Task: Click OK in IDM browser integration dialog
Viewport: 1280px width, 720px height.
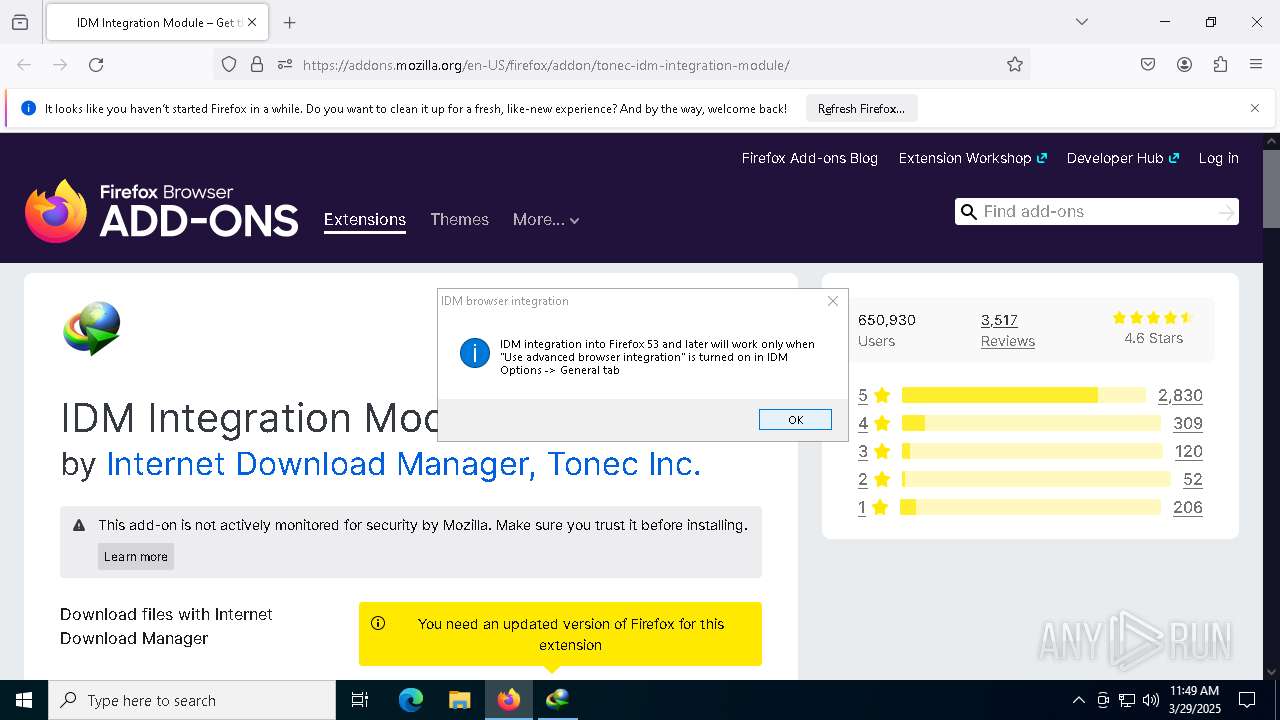Action: click(795, 420)
